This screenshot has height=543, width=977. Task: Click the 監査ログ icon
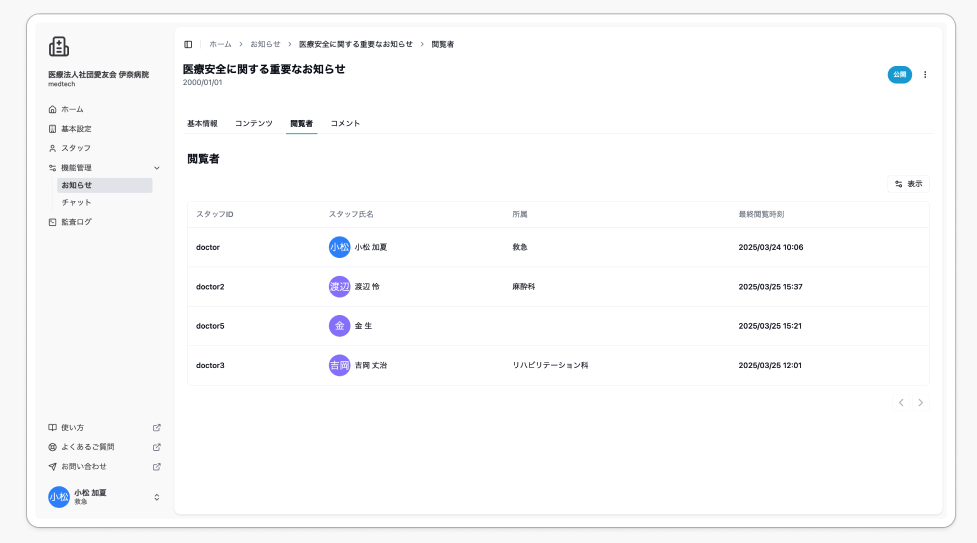[x=52, y=222]
